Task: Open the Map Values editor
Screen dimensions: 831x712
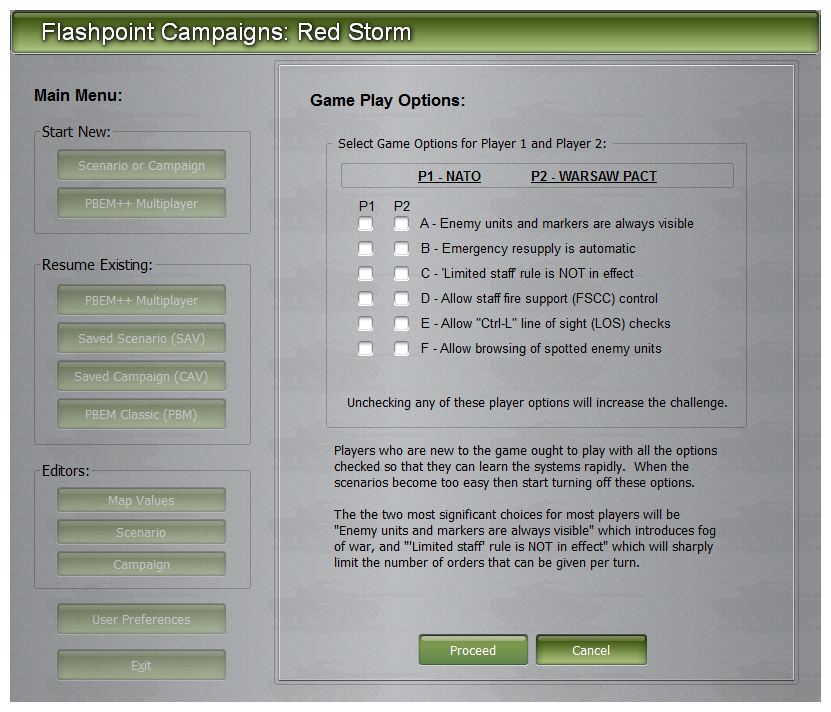Action: click(x=141, y=500)
